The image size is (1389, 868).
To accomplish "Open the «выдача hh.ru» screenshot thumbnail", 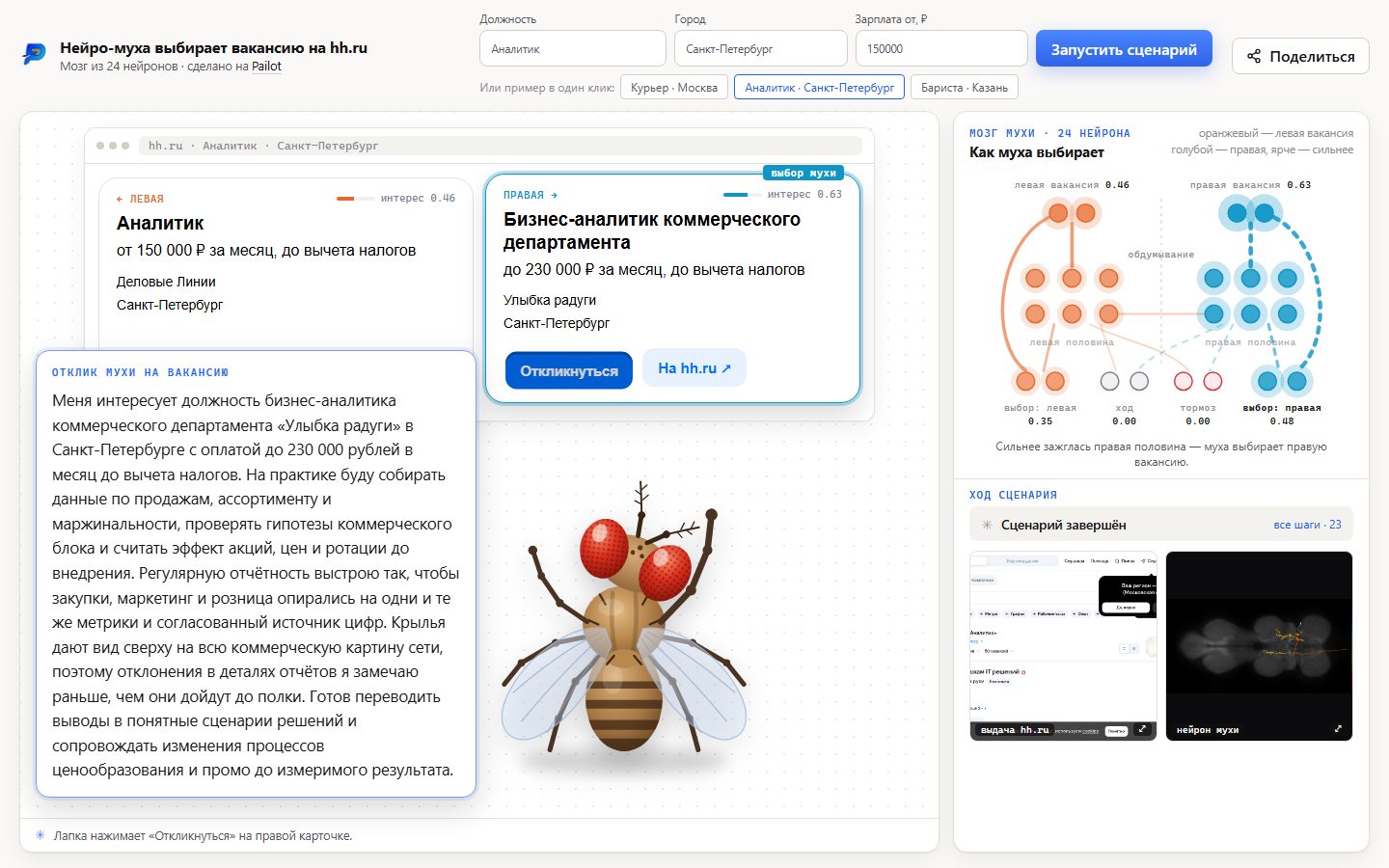I will tap(1063, 646).
